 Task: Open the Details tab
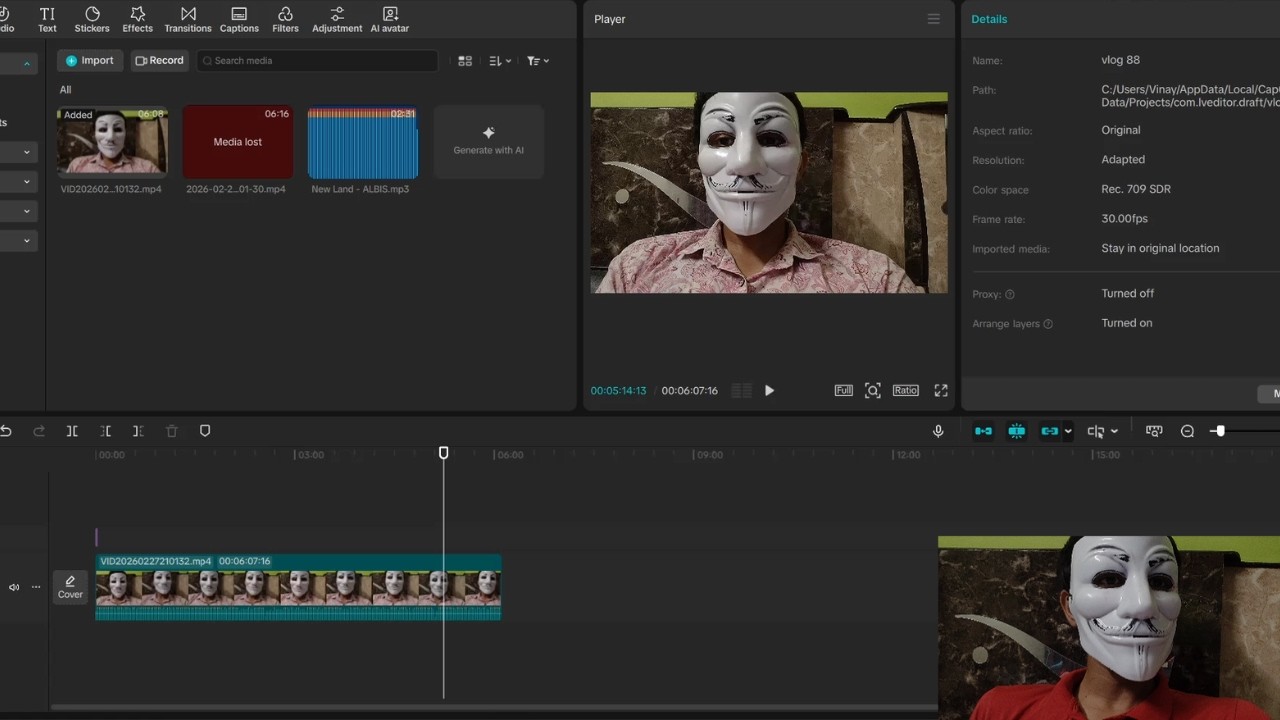coord(989,19)
